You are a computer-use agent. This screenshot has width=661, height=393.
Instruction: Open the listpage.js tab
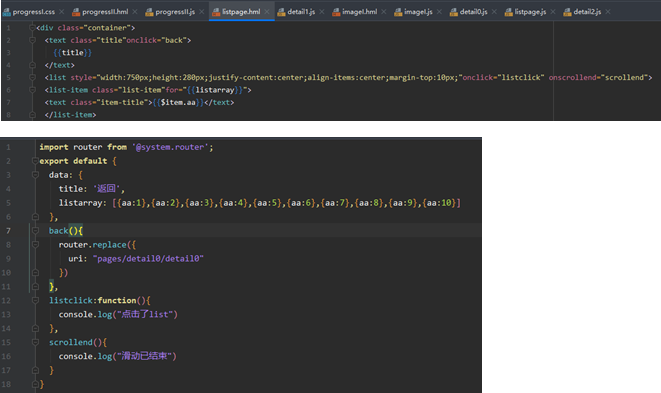530,12
